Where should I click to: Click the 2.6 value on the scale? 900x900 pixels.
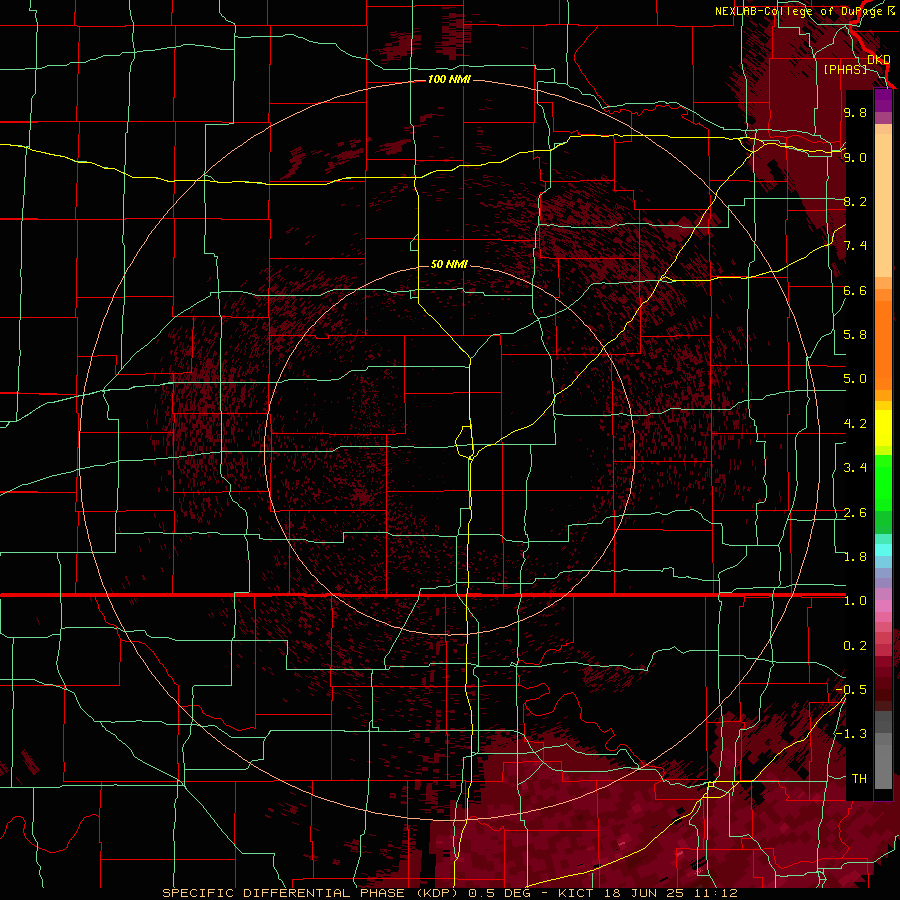[855, 513]
